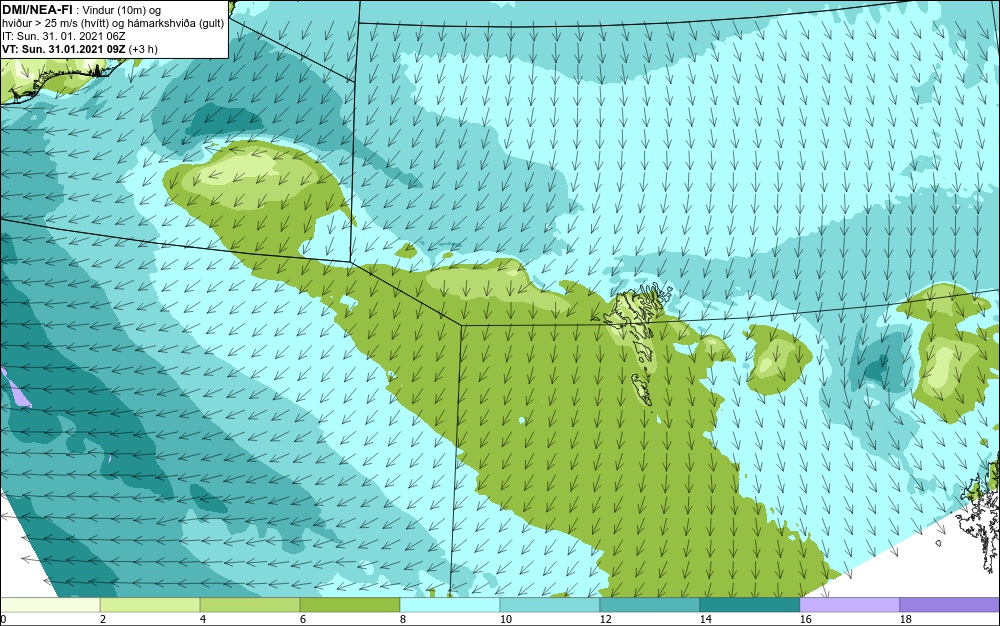Click the 4–6 m/s green legend swatch
The image size is (1000, 626).
250,604
